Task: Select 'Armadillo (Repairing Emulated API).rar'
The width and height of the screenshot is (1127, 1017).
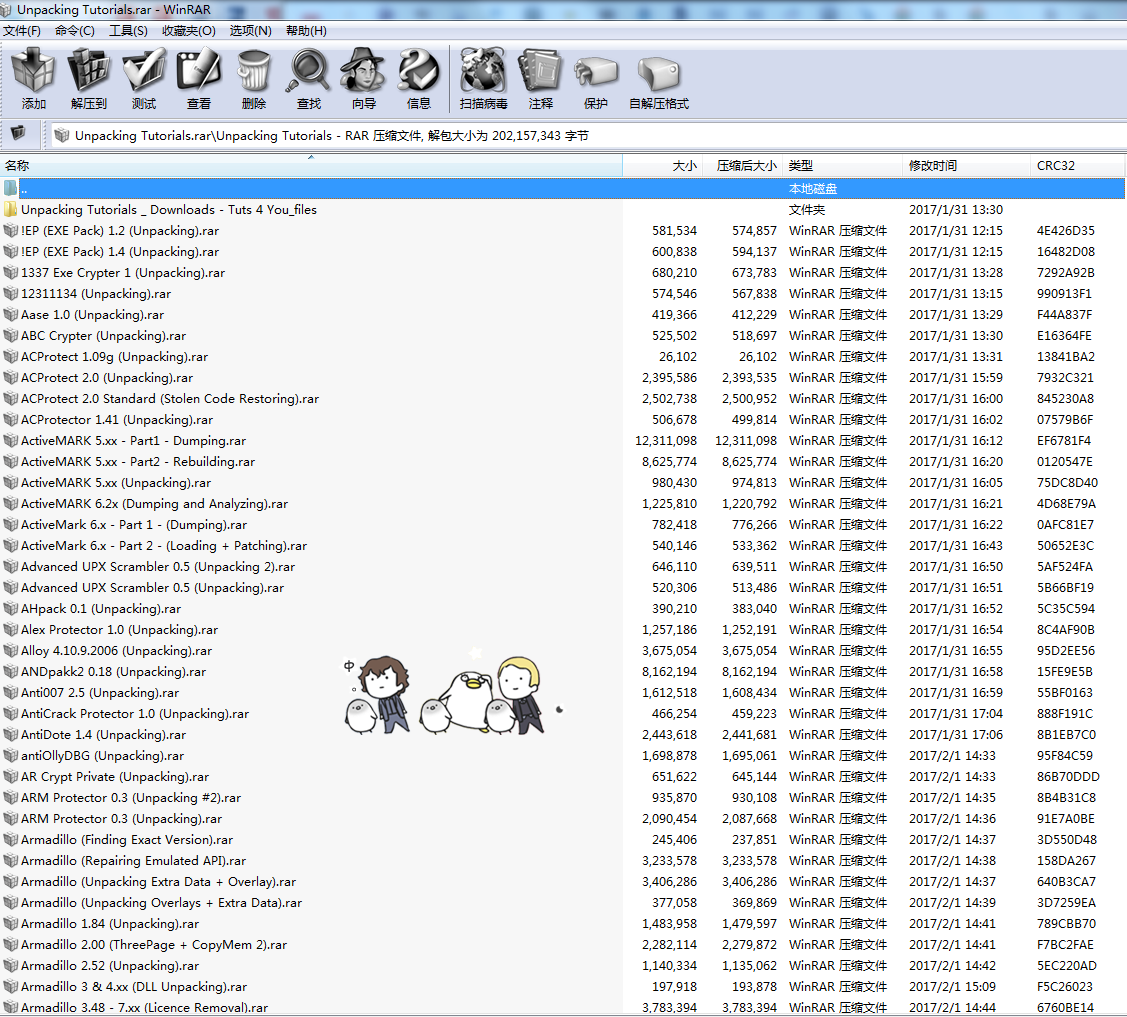Action: click(134, 860)
